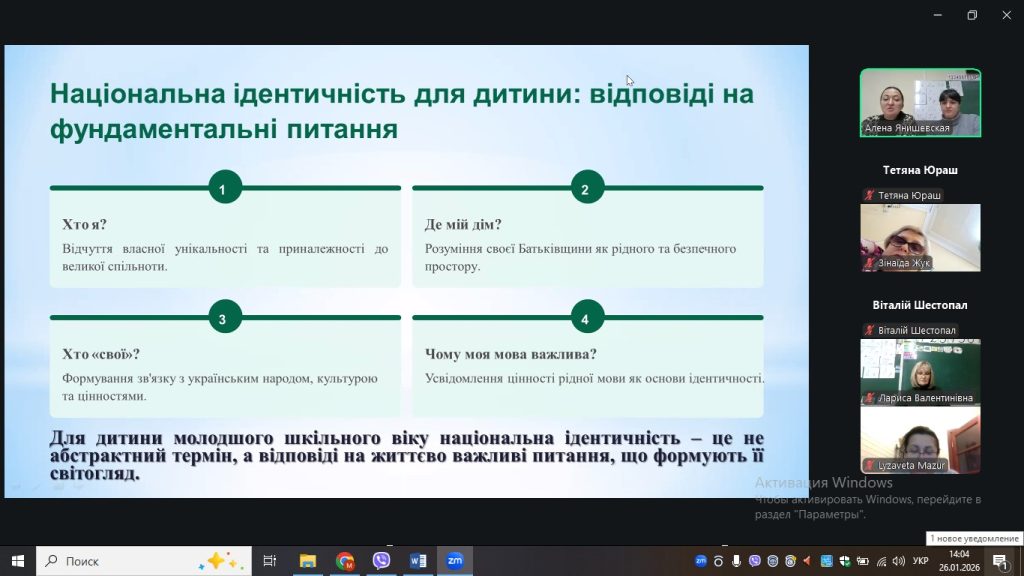Image resolution: width=1024 pixels, height=576 pixels.
Task: Click the Тетяна Юраш participant name tile
Action: [920, 170]
